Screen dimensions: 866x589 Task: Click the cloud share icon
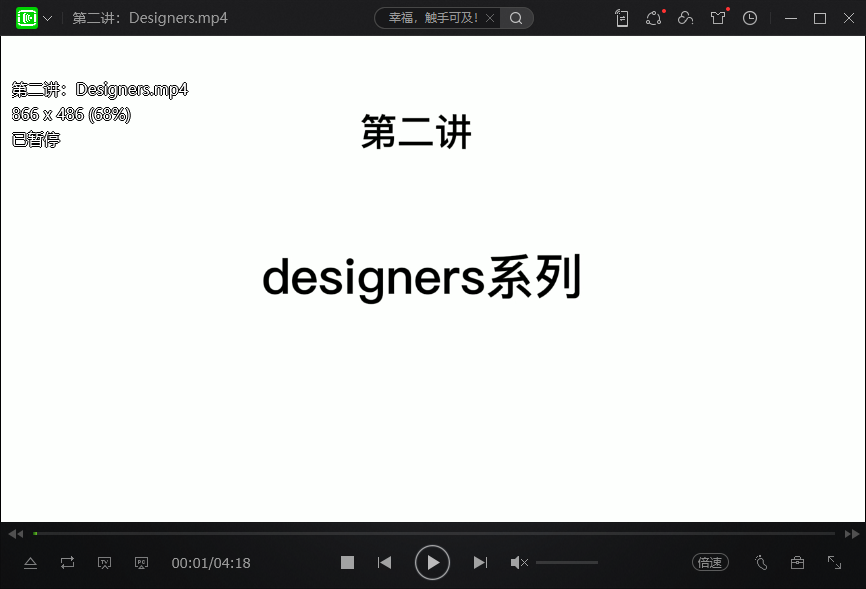point(685,18)
